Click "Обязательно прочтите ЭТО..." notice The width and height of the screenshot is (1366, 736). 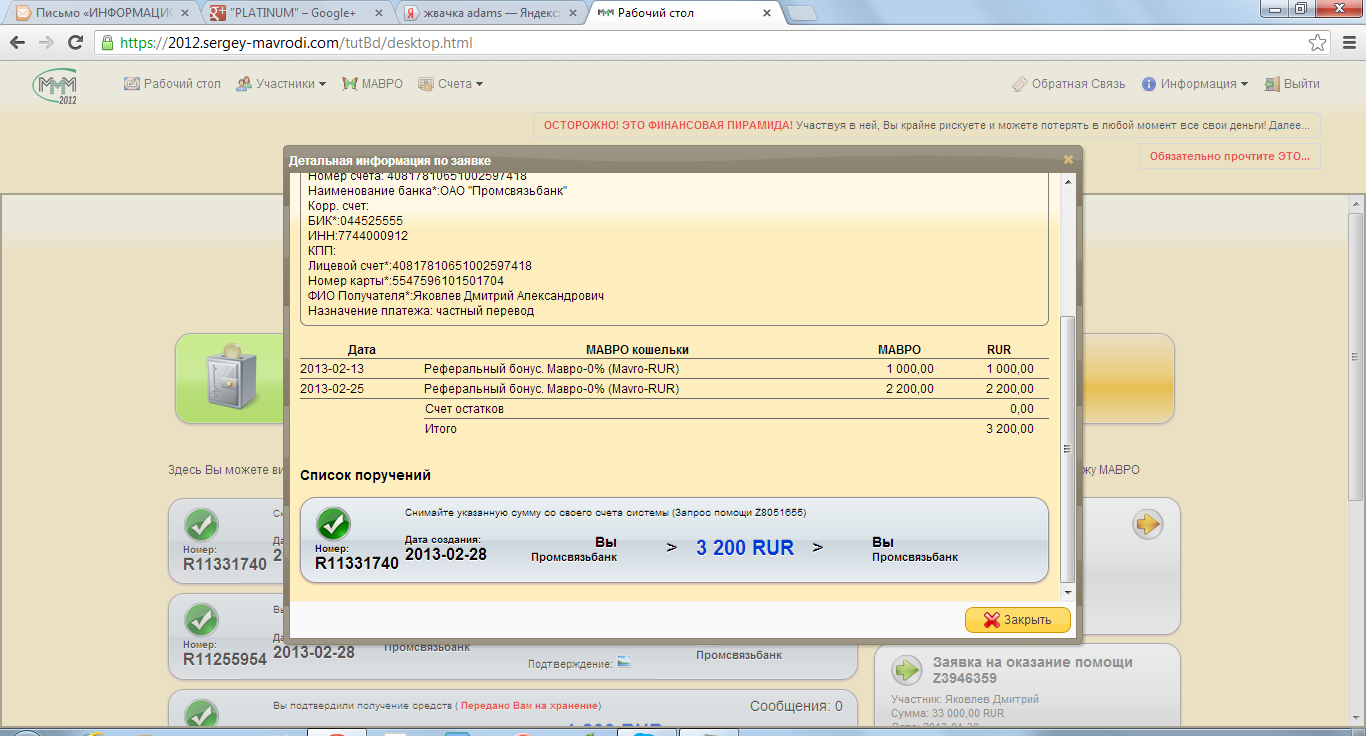(1229, 156)
